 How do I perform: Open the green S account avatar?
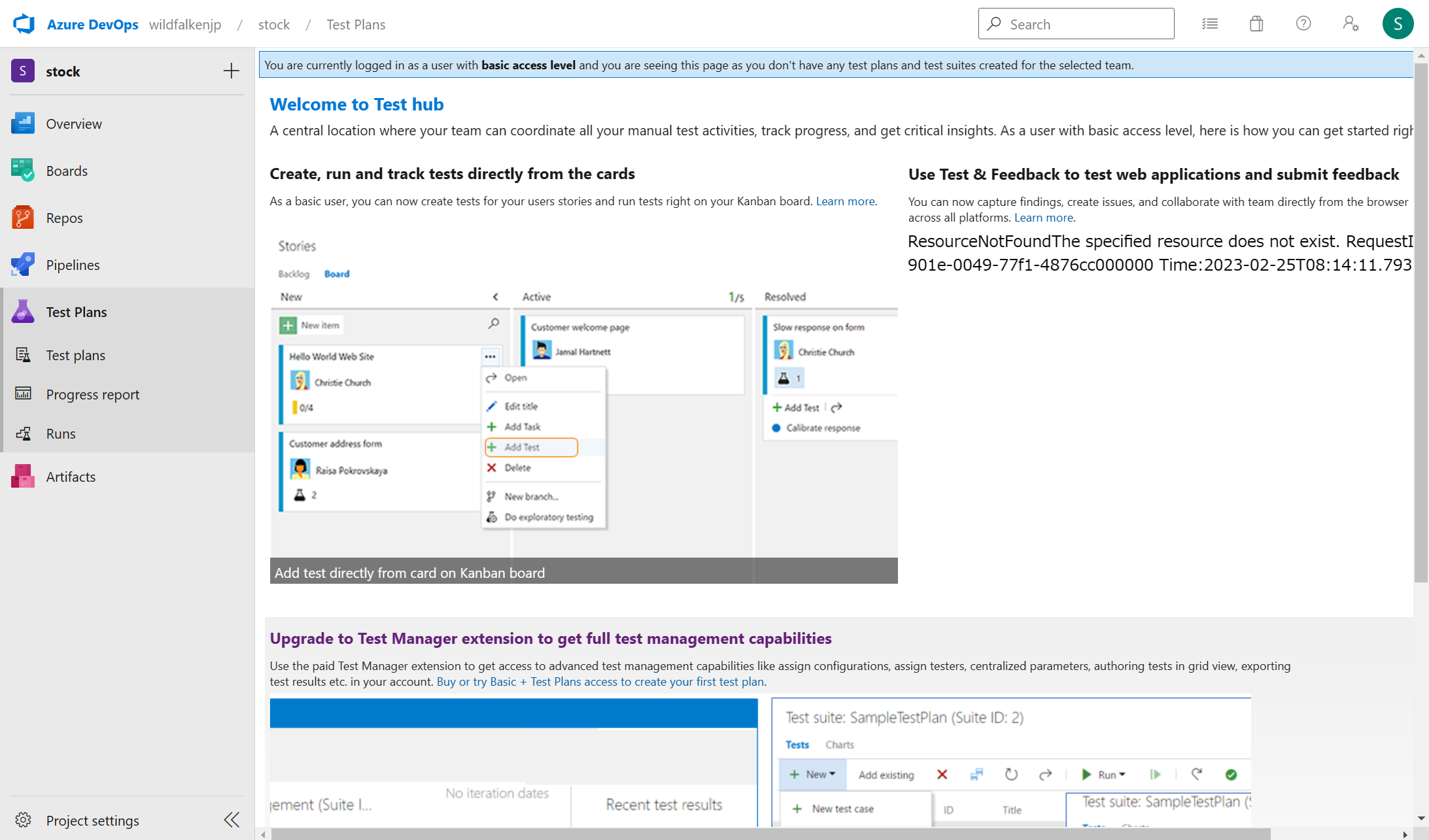(1398, 24)
